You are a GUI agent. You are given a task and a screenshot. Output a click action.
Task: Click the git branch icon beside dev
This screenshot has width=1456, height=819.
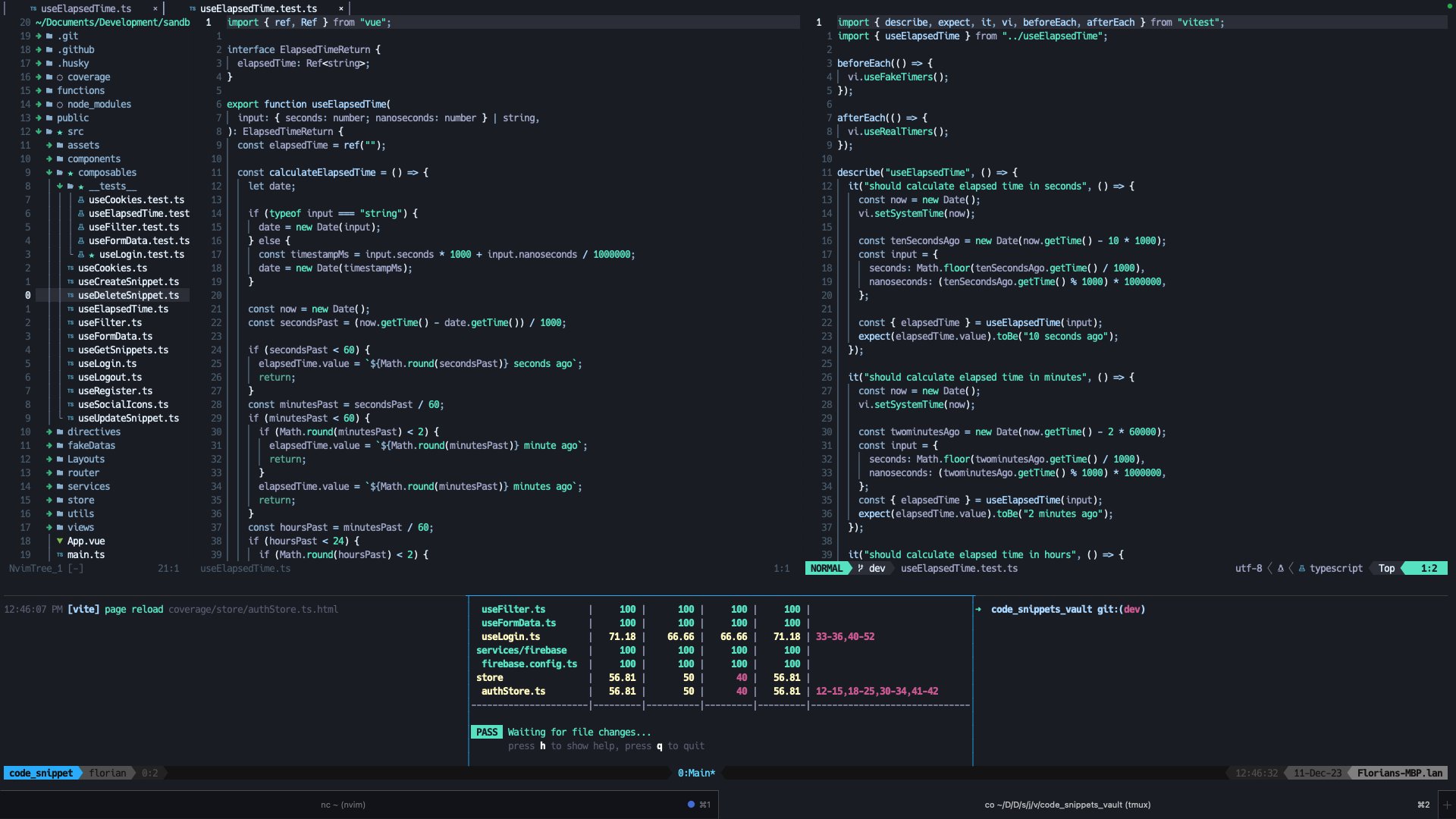coord(861,569)
